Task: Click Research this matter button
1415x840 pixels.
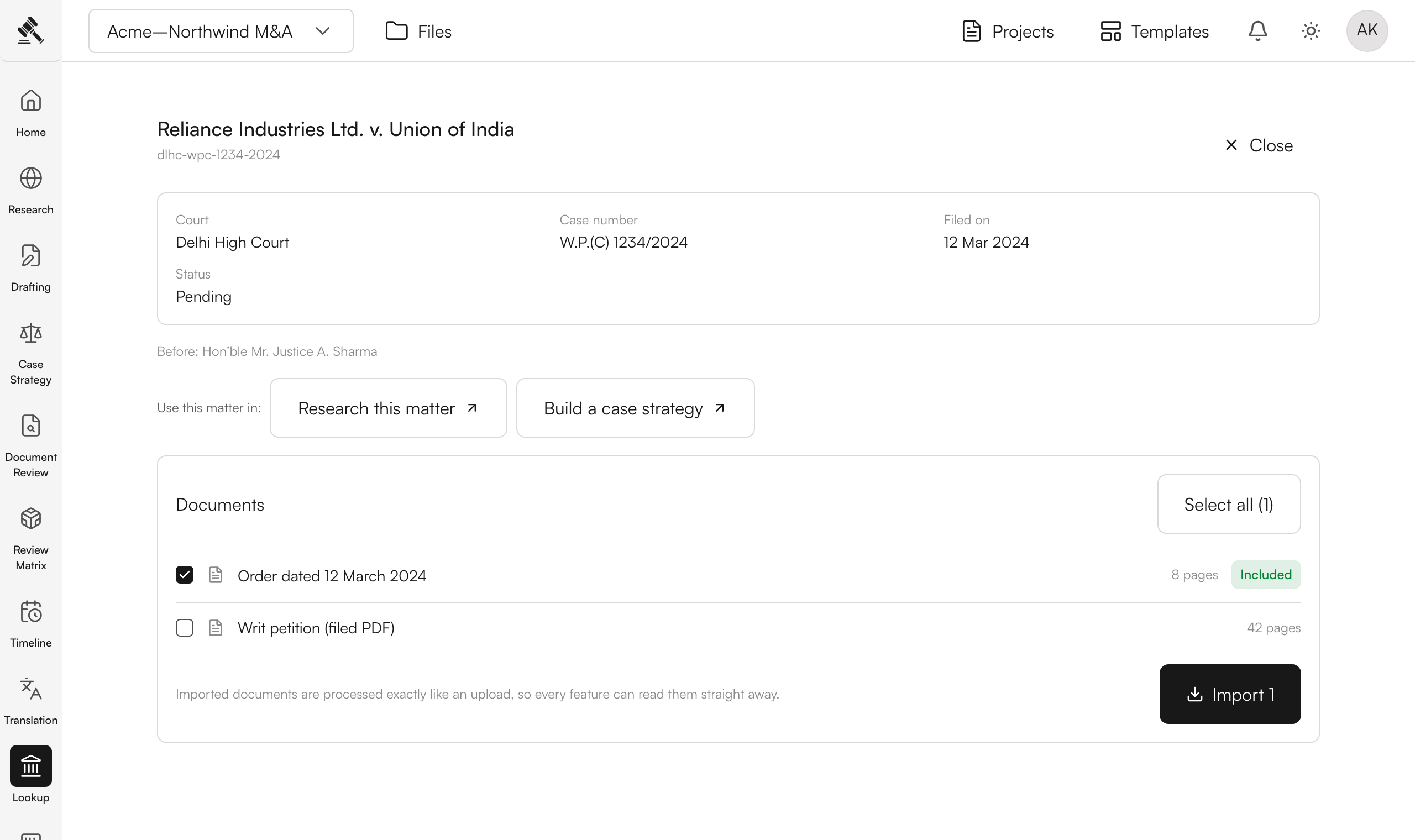Action: click(x=388, y=408)
